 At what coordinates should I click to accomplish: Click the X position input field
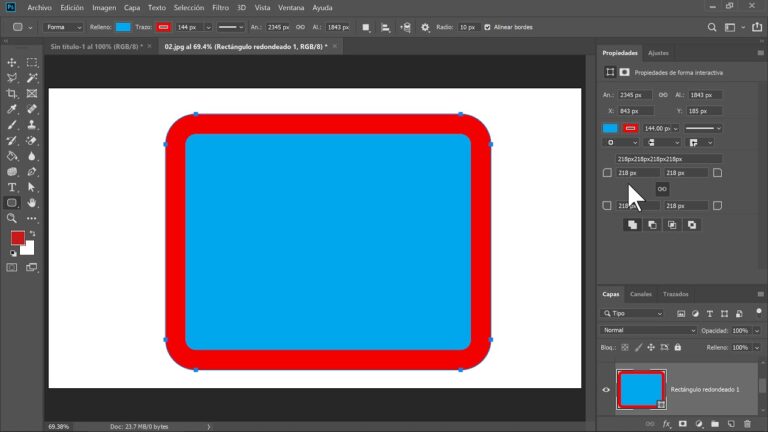[x=636, y=111]
